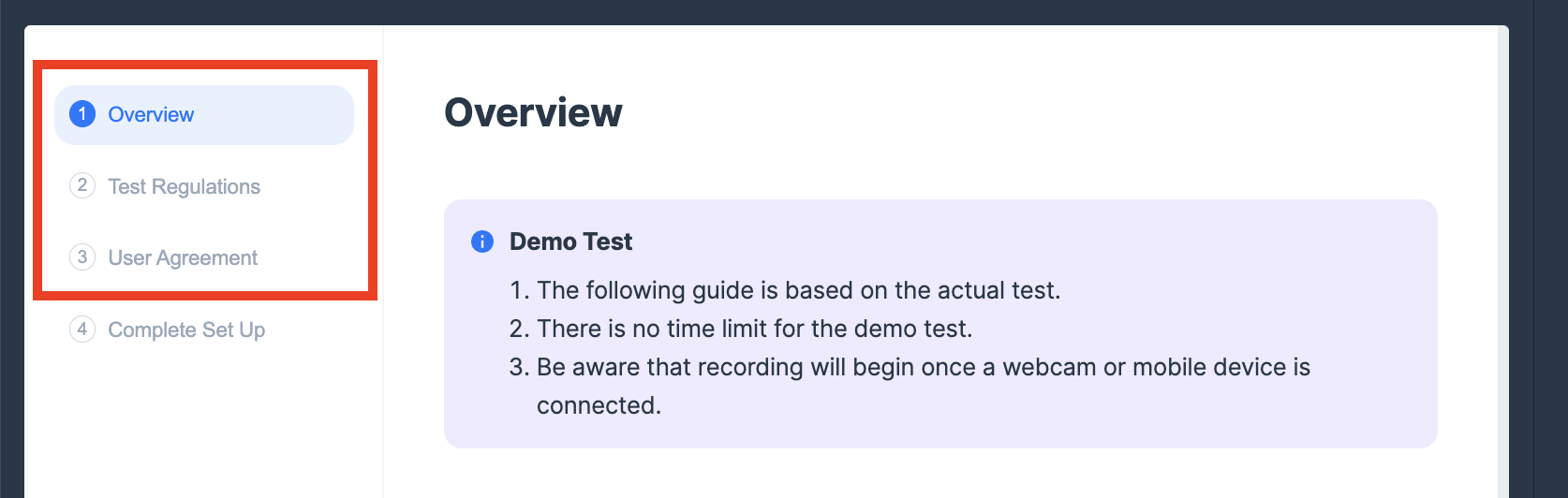The width and height of the screenshot is (1568, 498).
Task: Select the User Agreement step
Action: [x=183, y=257]
